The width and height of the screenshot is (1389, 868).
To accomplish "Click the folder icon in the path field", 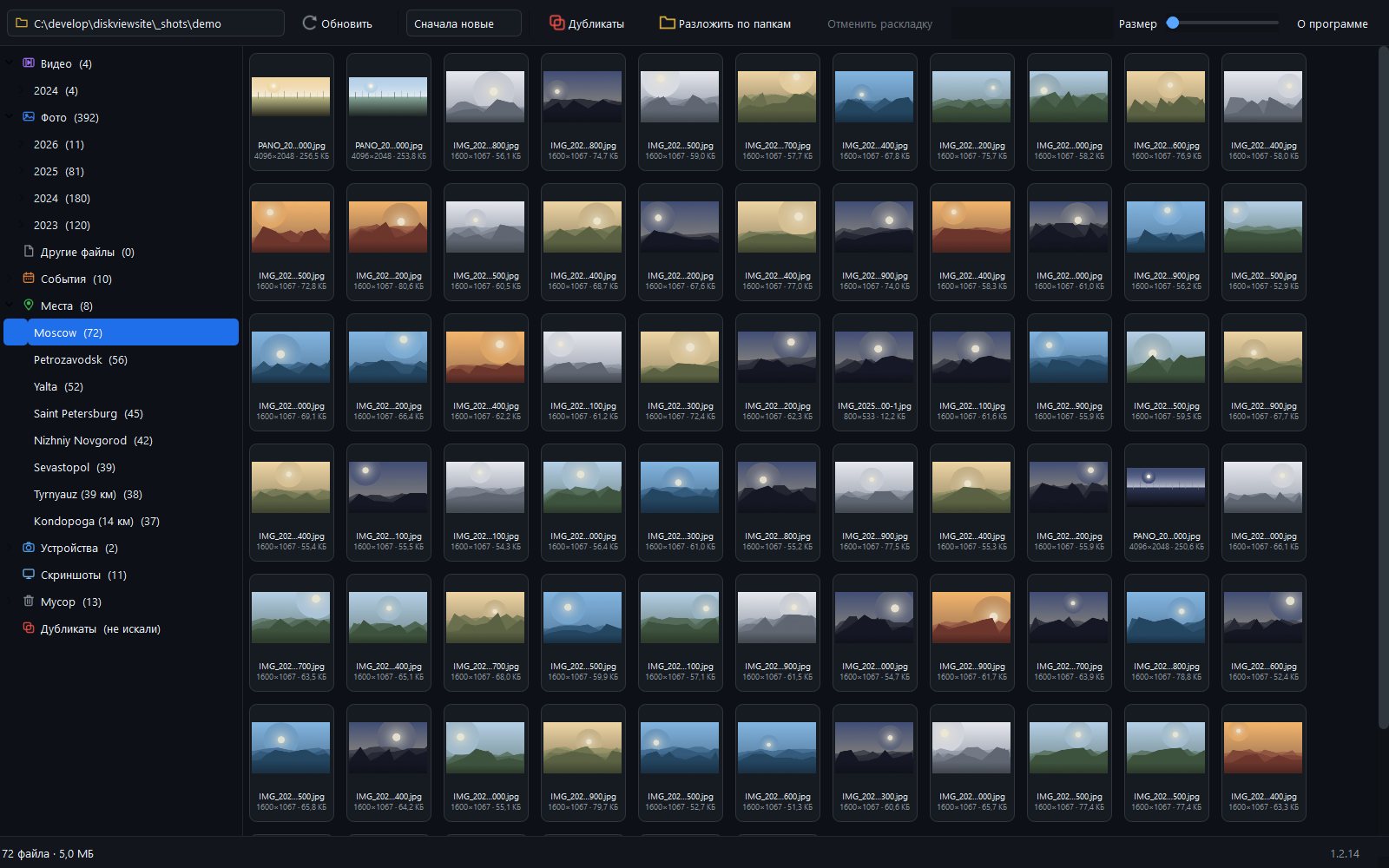I will pos(22,23).
